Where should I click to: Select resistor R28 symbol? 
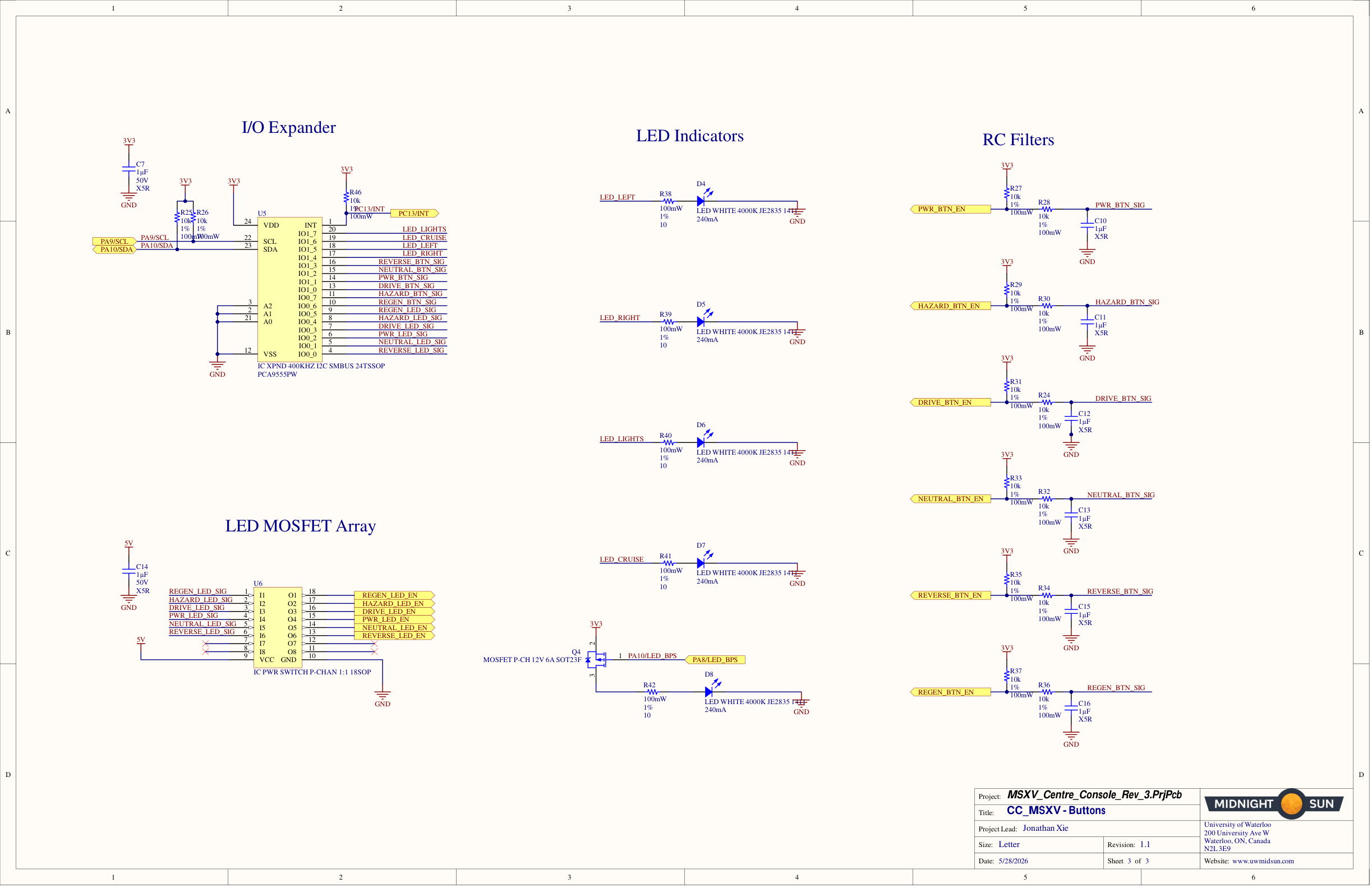tap(1046, 209)
